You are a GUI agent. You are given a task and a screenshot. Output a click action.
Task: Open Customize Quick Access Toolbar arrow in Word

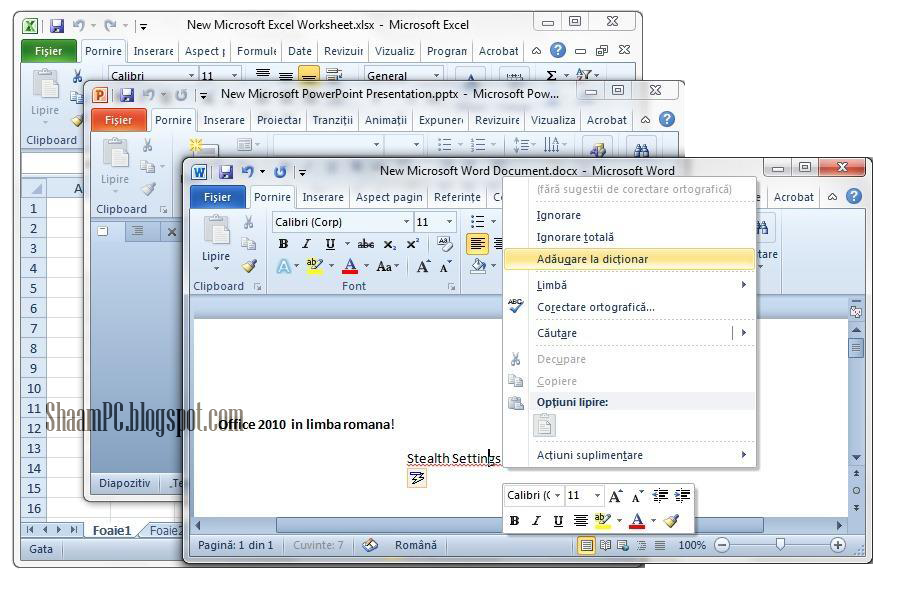[x=302, y=172]
